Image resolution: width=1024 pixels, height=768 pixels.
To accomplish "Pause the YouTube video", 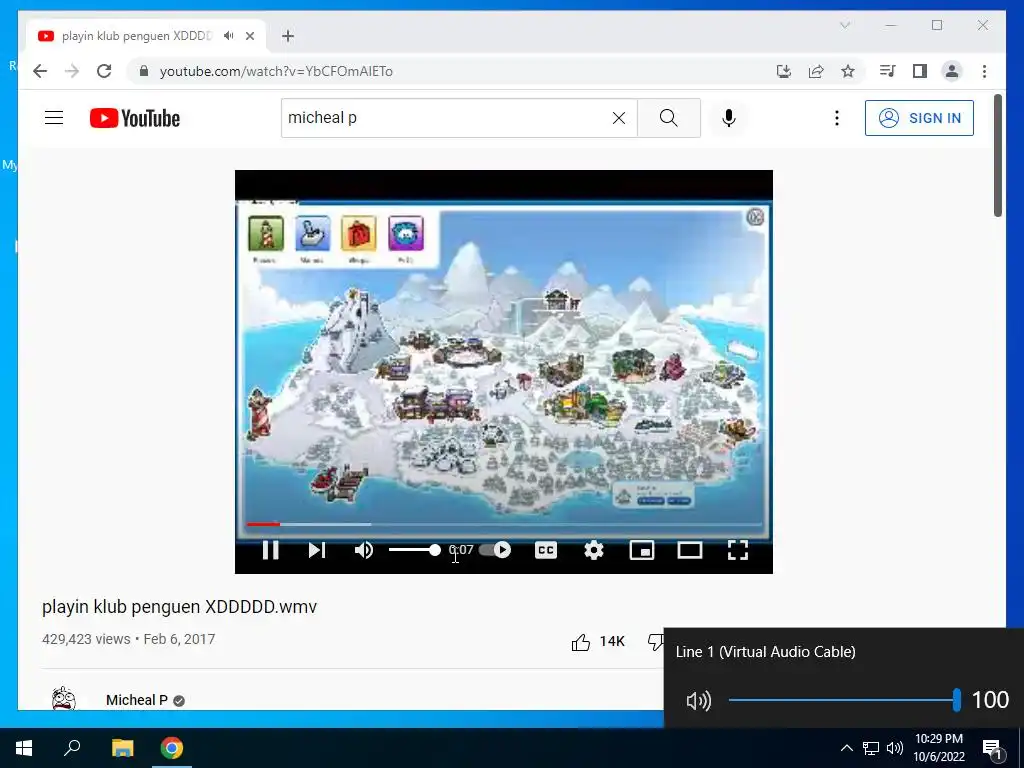I will pos(270,551).
